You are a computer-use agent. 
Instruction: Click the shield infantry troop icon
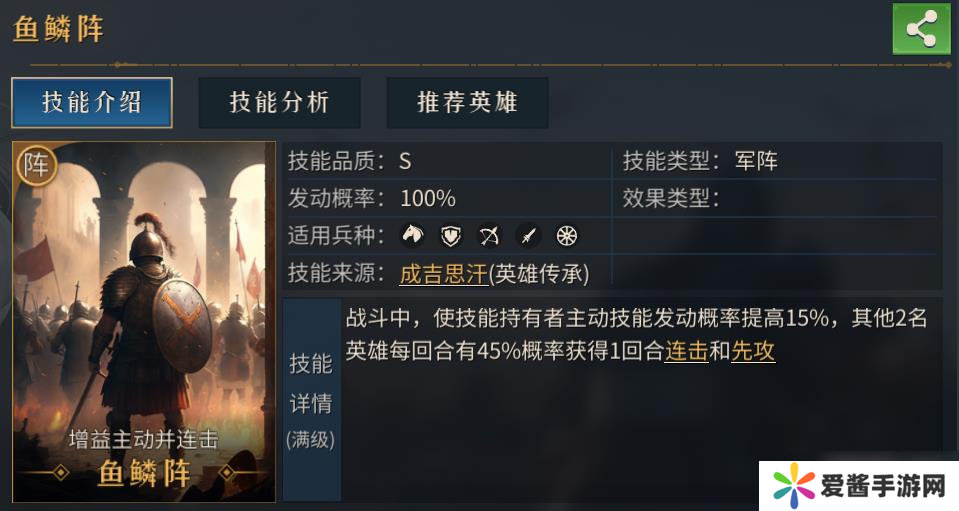[451, 235]
